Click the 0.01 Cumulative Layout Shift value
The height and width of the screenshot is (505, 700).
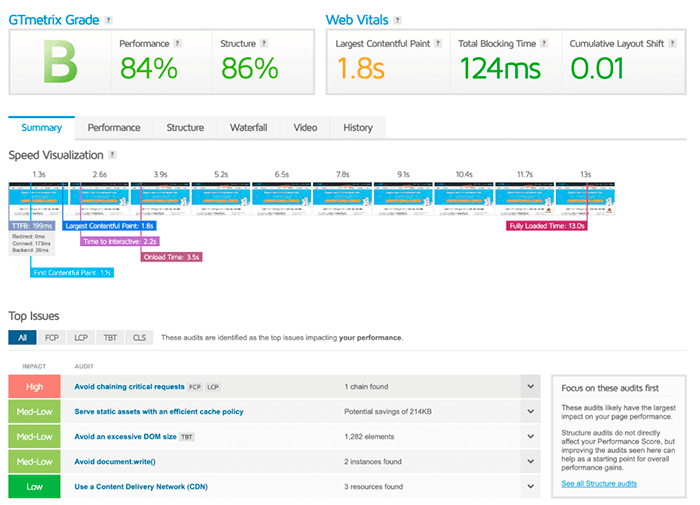[597, 68]
